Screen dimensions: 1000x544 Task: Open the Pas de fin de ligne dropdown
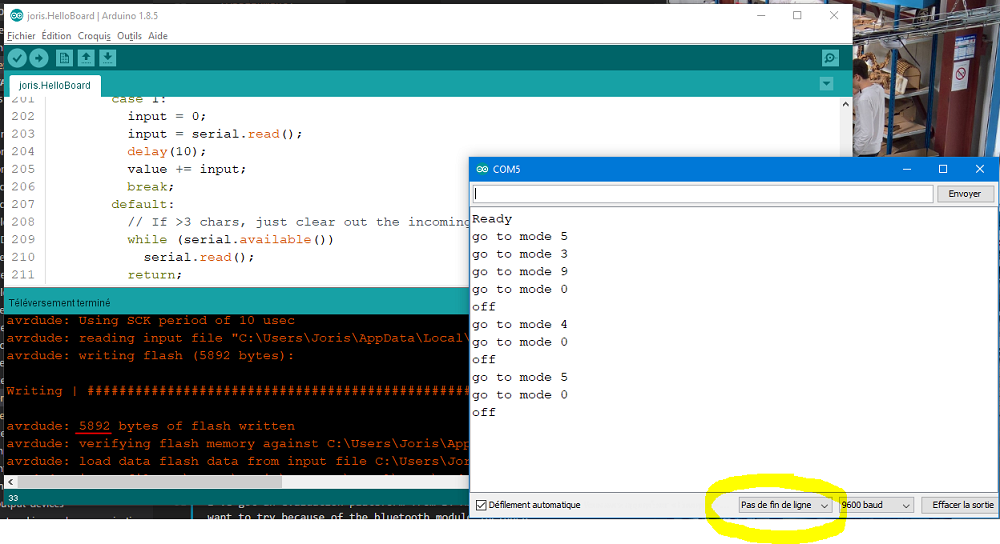(x=784, y=505)
